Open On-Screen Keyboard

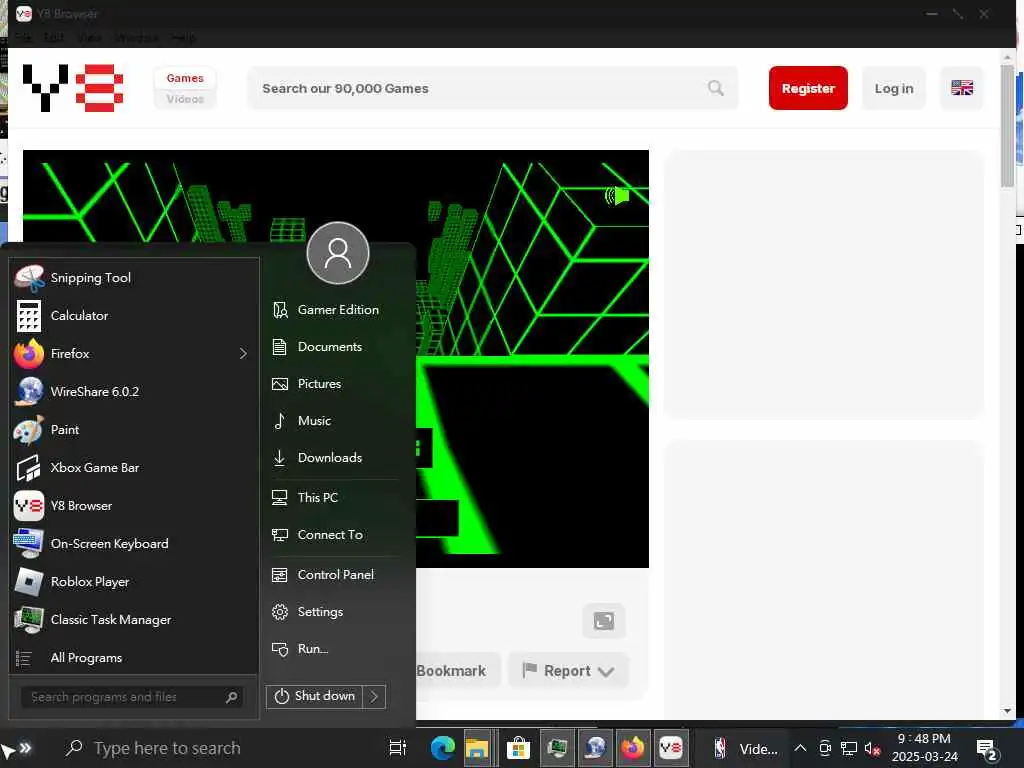pyautogui.click(x=134, y=543)
